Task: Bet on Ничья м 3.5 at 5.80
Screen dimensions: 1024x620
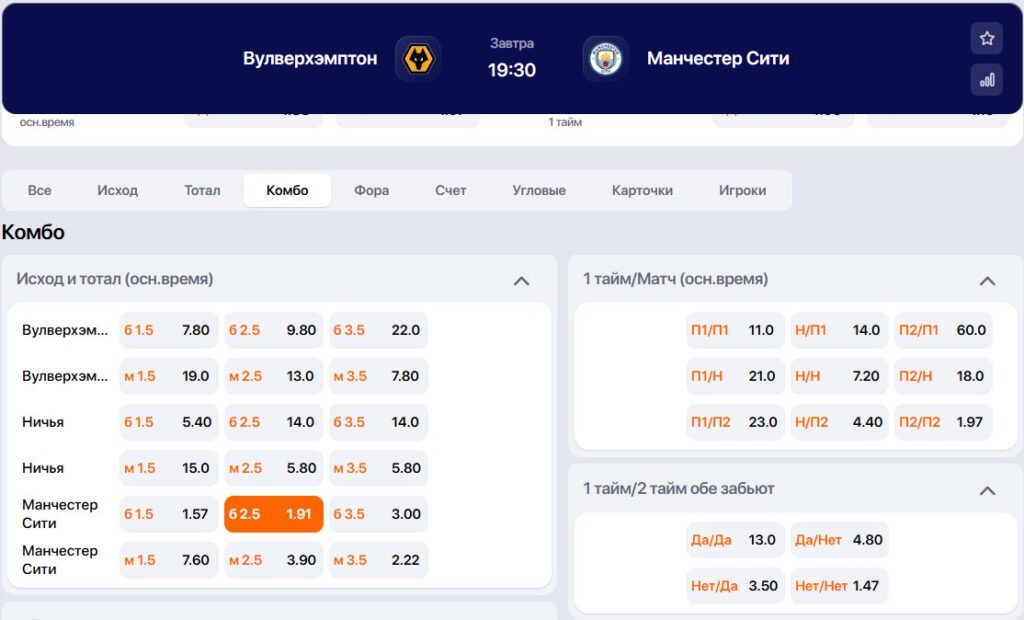Action: (378, 468)
